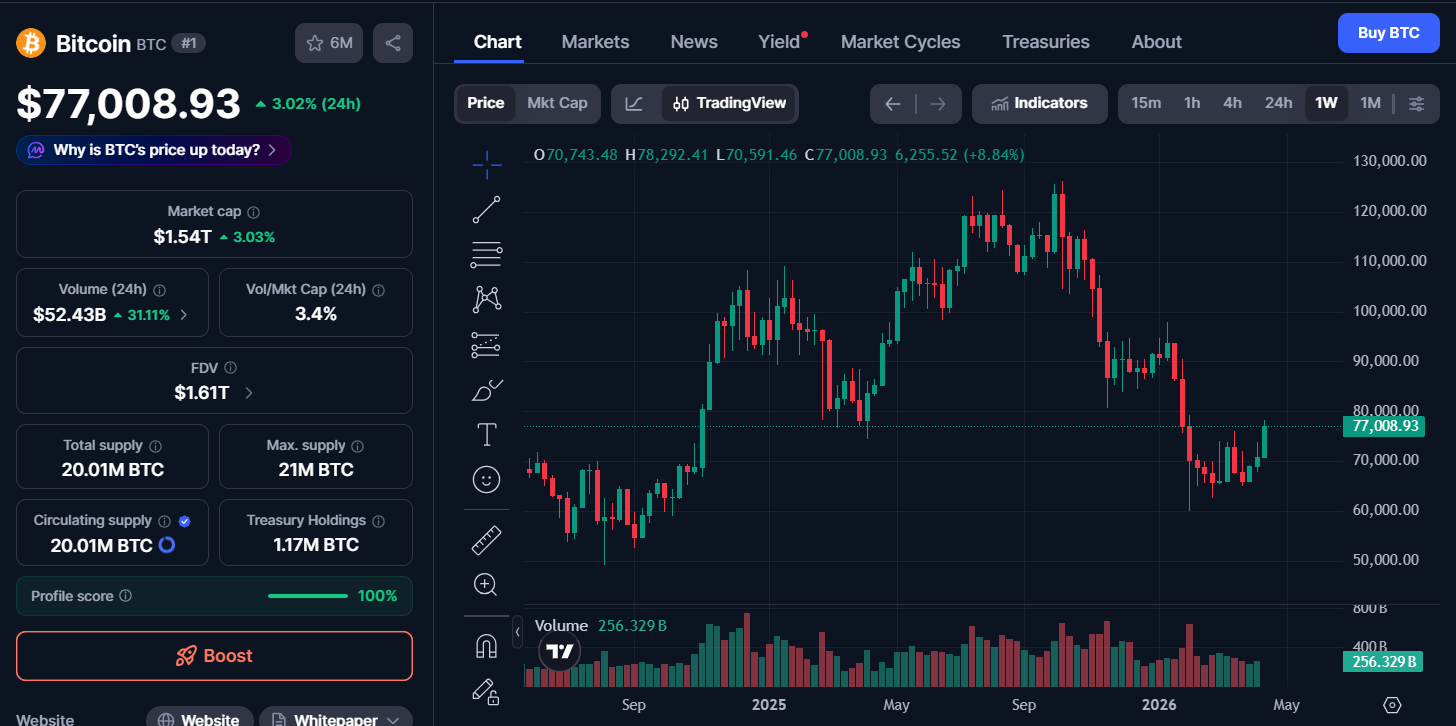The height and width of the screenshot is (726, 1456).
Task: Click the $77,008.93 headline price
Action: tap(128, 104)
